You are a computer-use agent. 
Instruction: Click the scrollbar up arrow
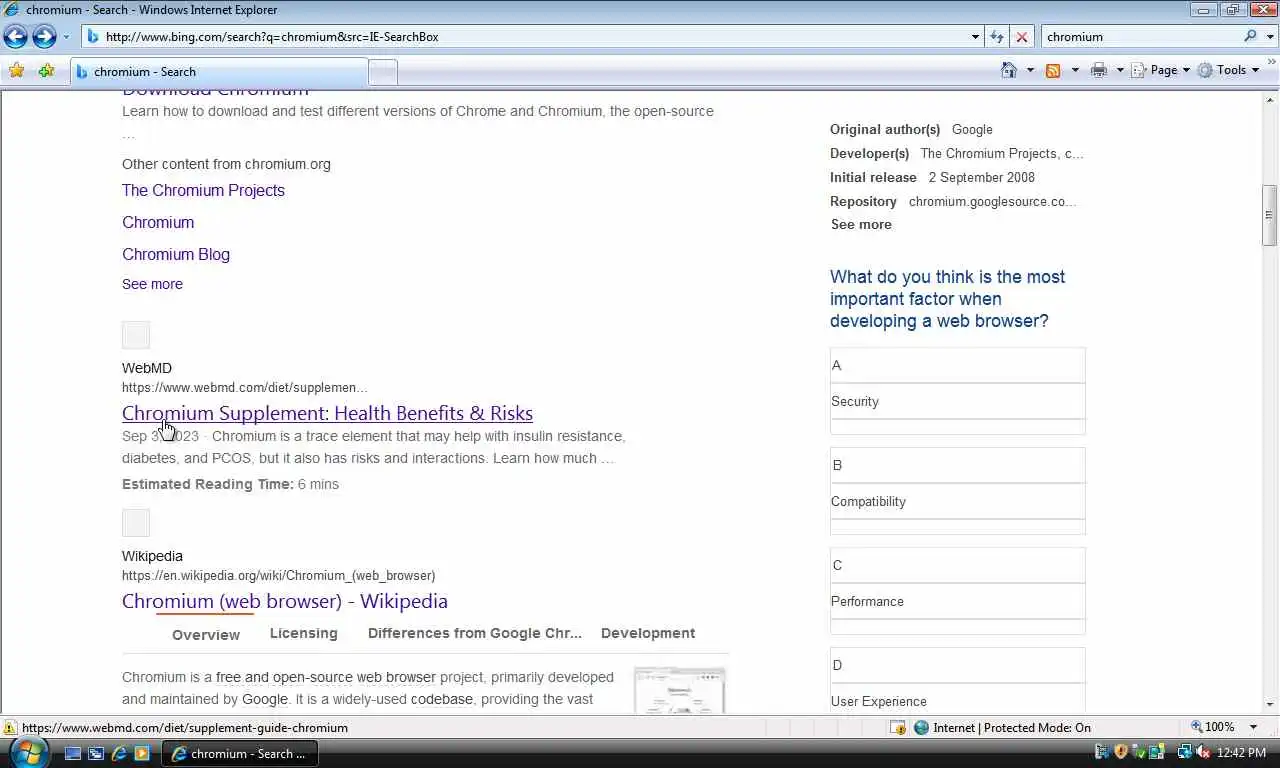1270,98
